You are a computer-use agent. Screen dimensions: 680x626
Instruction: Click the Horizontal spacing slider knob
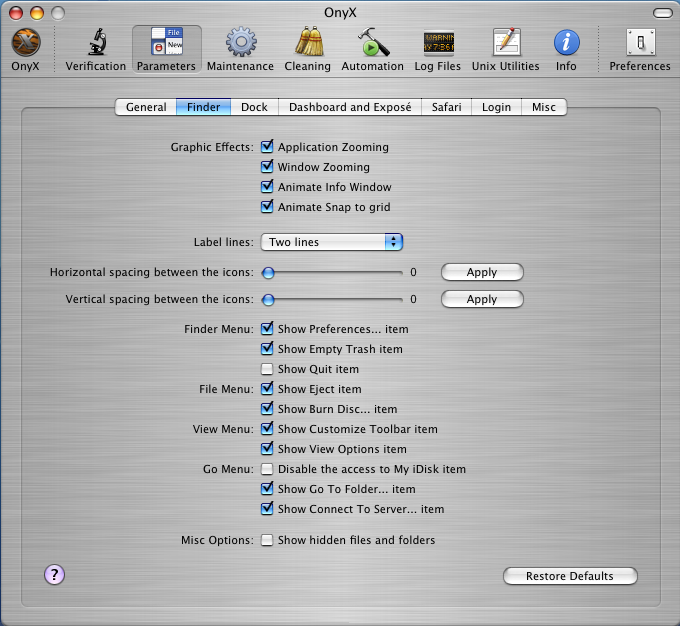[268, 272]
